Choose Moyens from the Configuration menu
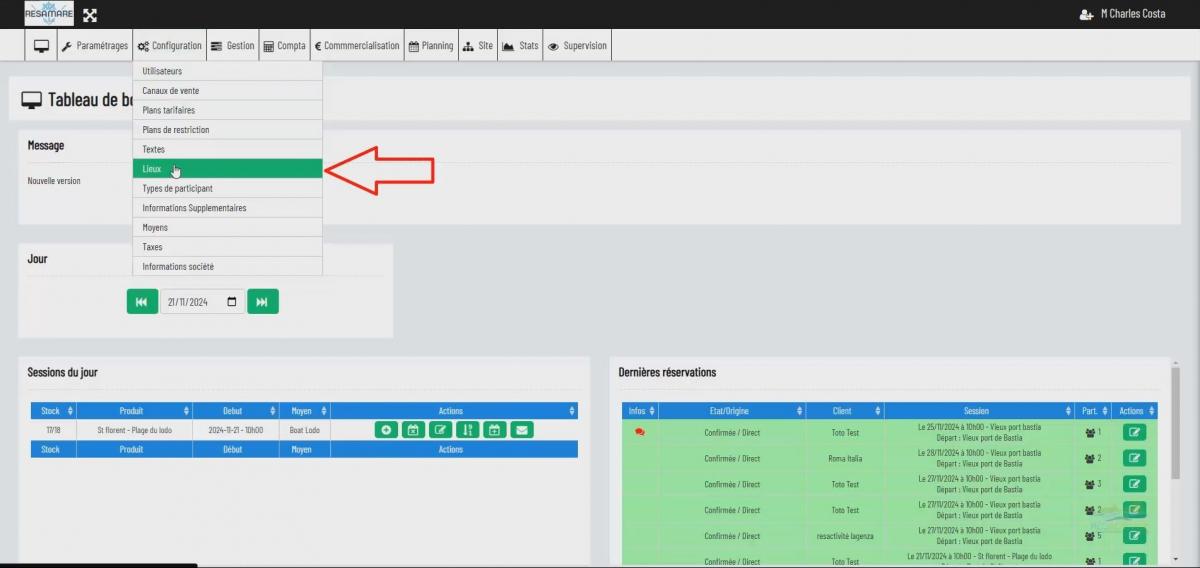The image size is (1200, 568). click(228, 227)
